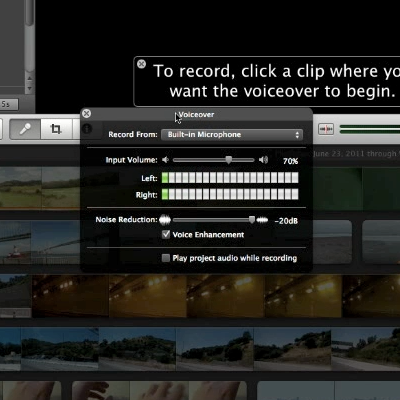Click the Voiceover panel title

pyautogui.click(x=196, y=115)
